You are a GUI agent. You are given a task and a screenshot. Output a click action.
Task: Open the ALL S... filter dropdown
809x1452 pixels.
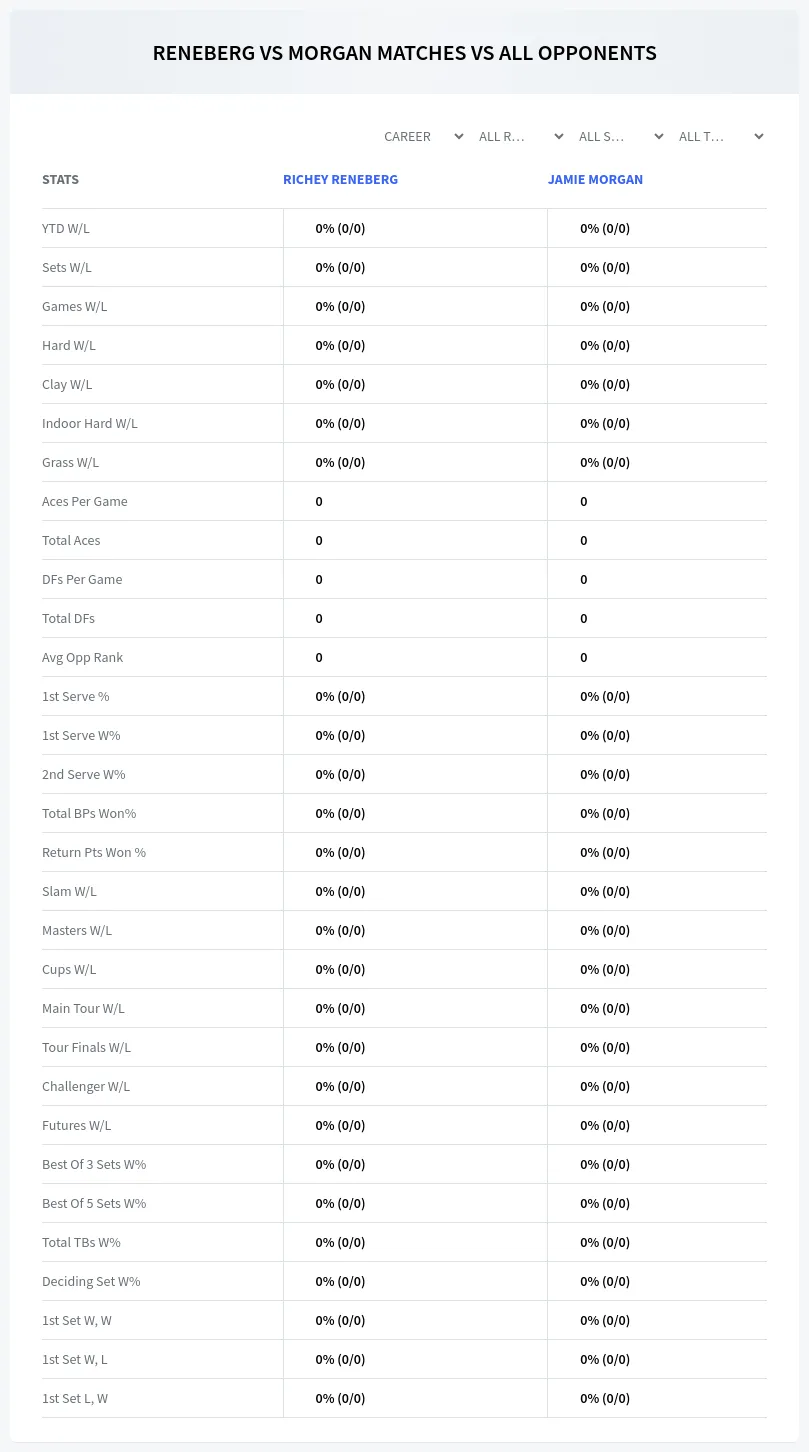point(619,136)
